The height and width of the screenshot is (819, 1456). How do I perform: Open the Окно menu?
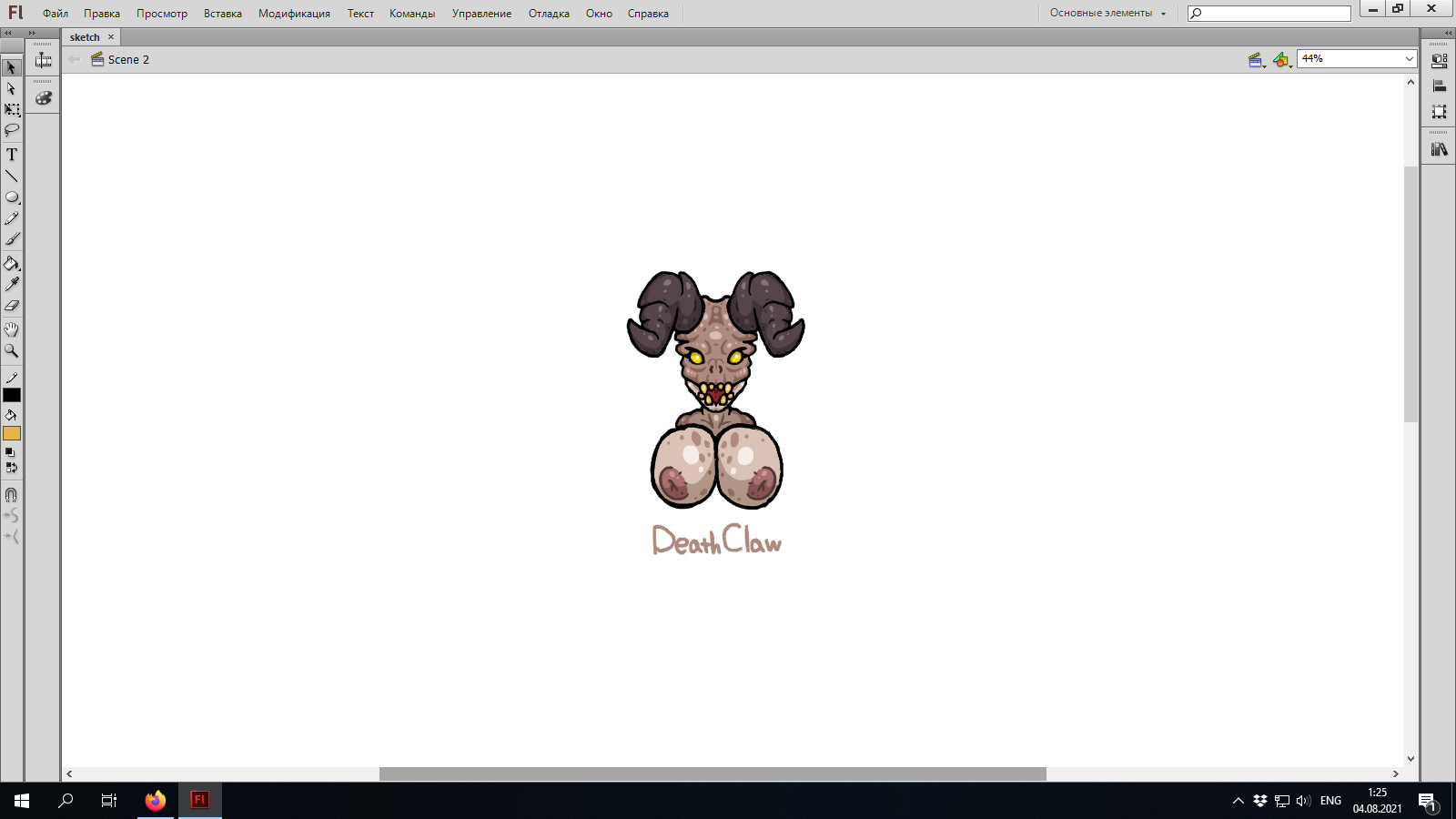click(599, 14)
